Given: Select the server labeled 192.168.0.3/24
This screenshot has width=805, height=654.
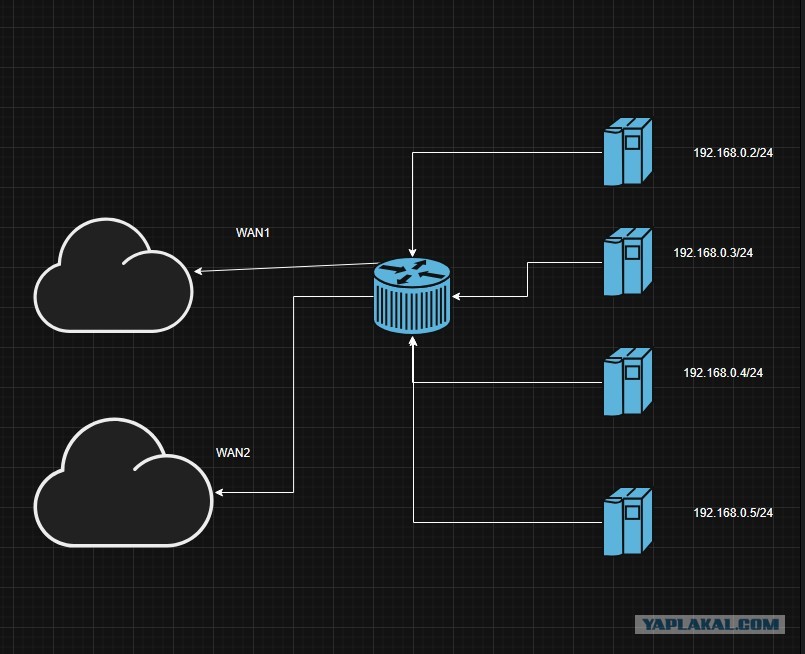Looking at the screenshot, I should [x=627, y=262].
